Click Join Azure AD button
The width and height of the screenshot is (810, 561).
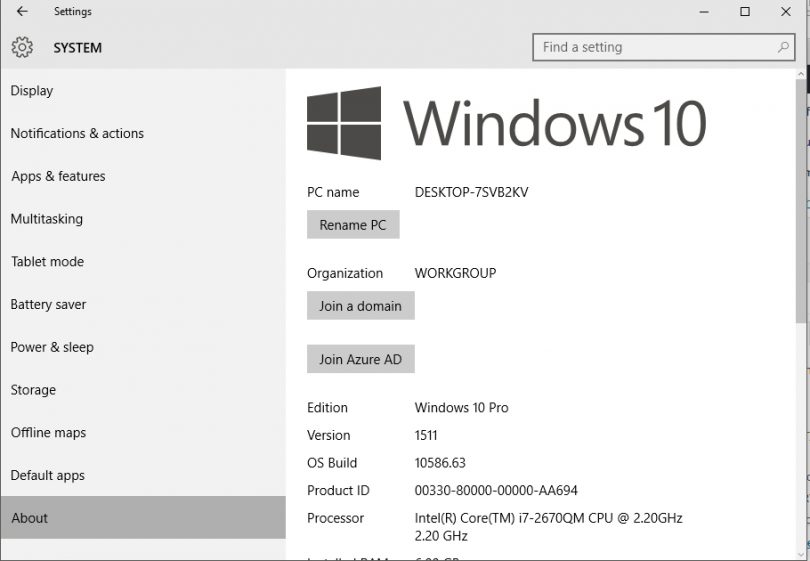tap(360, 359)
